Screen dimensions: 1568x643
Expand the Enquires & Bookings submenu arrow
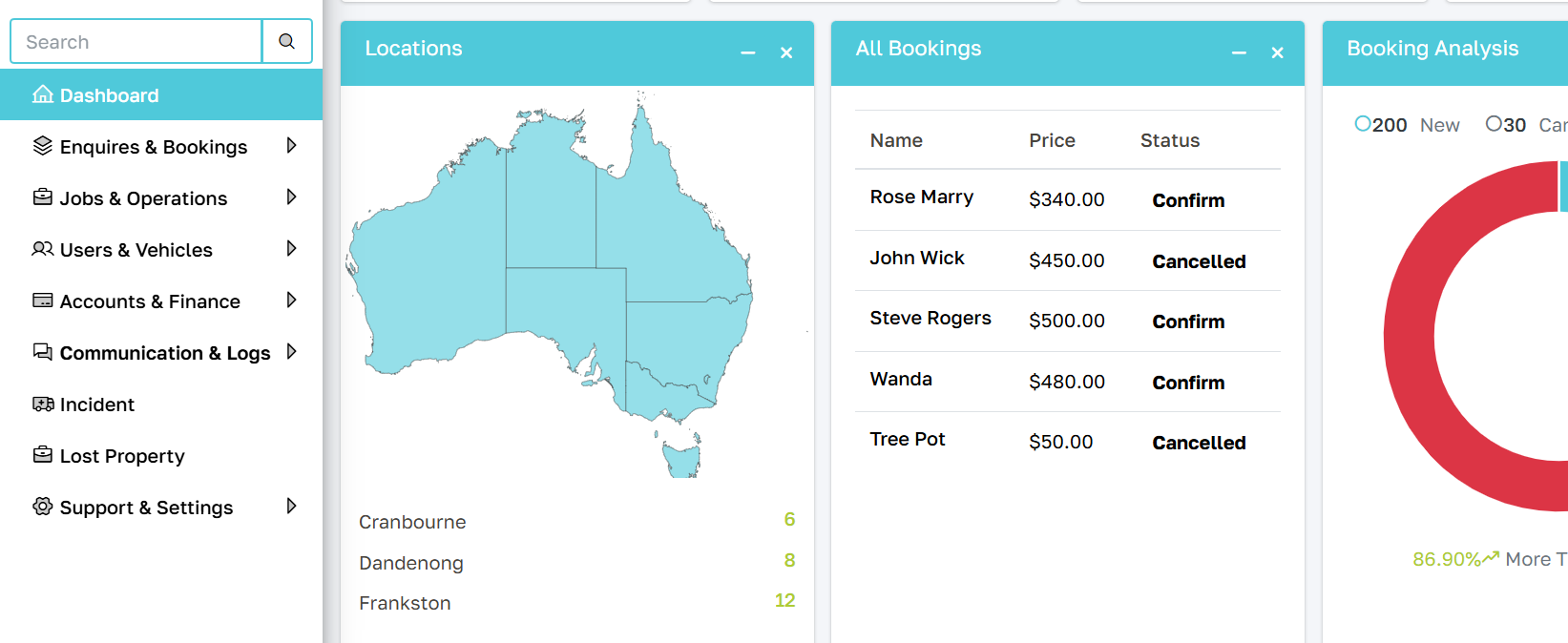[x=292, y=146]
